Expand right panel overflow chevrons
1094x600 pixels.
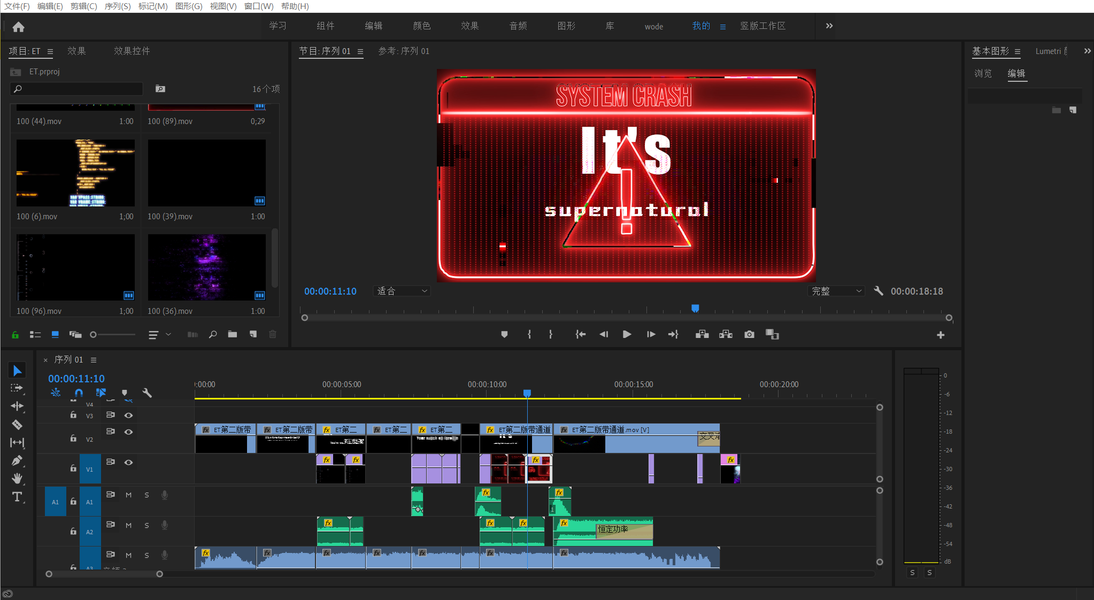pyautogui.click(x=1087, y=51)
